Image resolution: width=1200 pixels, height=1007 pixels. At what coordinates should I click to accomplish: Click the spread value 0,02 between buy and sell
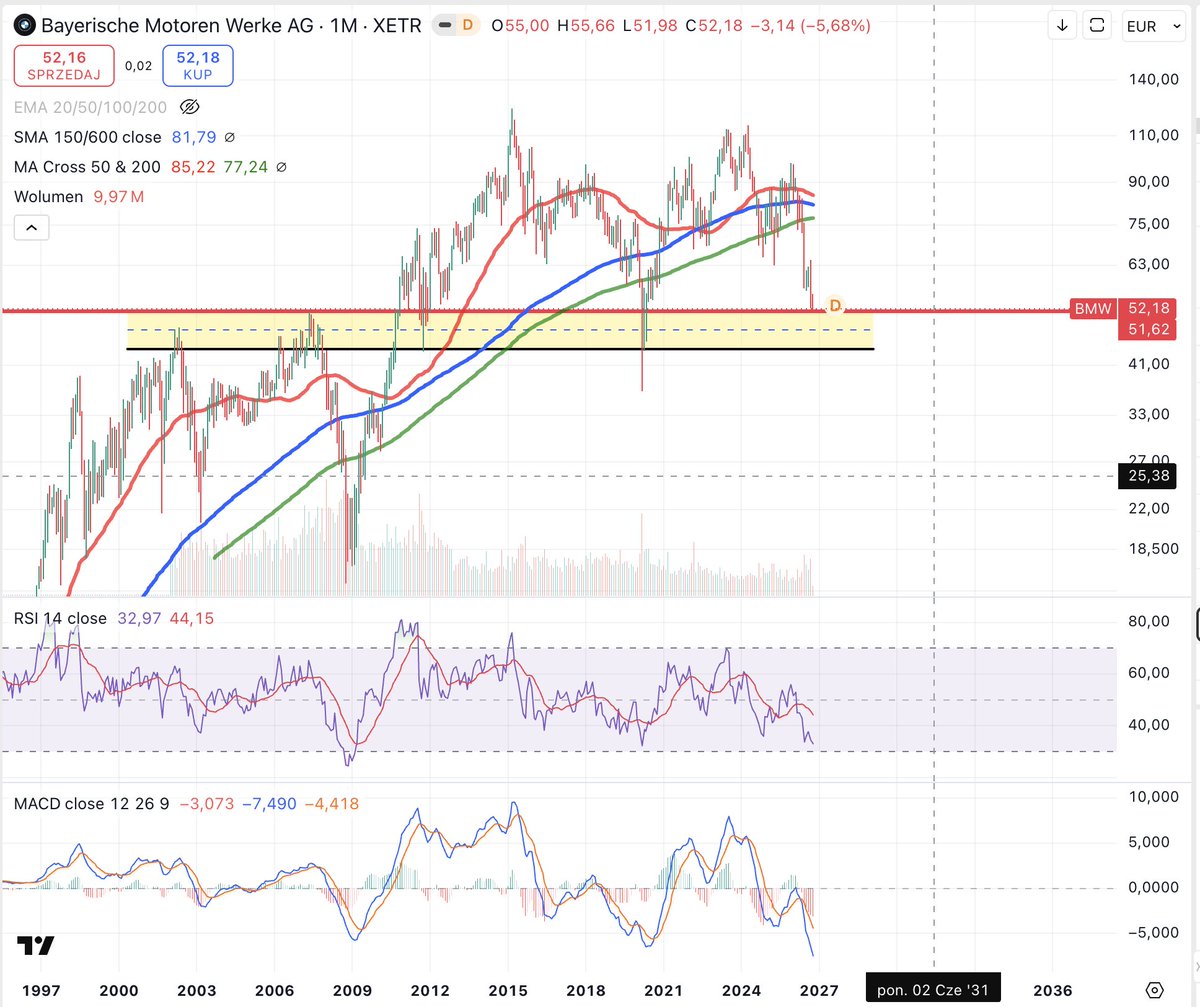click(138, 66)
